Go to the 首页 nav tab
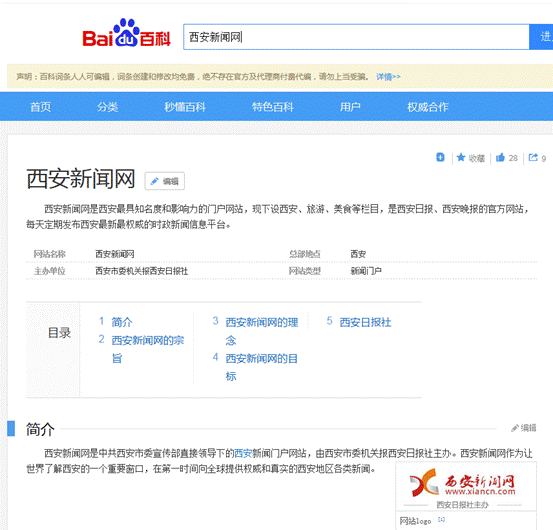The height and width of the screenshot is (530, 553). pyautogui.click(x=41, y=106)
